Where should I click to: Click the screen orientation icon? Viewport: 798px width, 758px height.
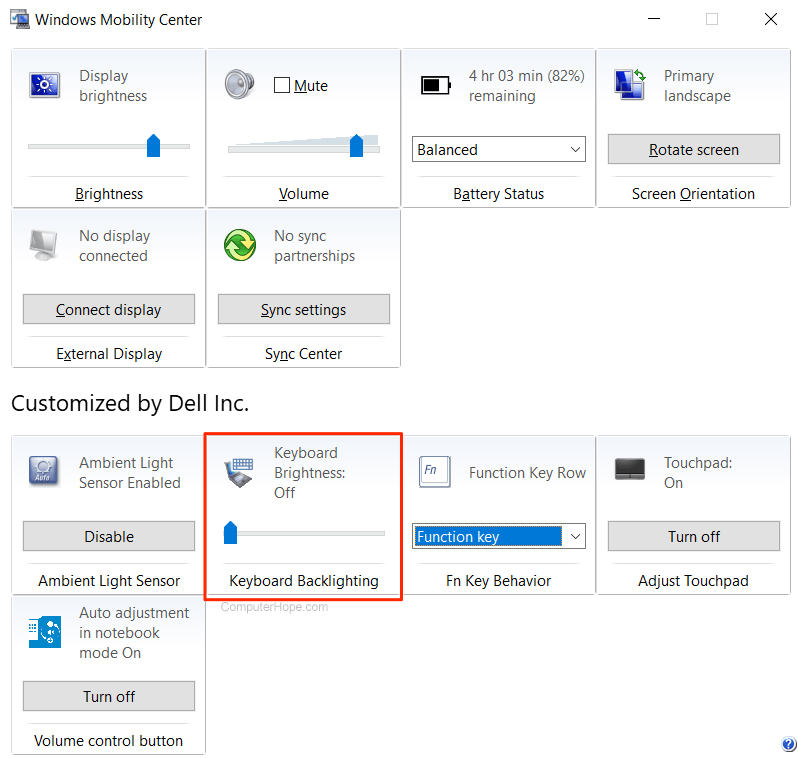tap(630, 85)
